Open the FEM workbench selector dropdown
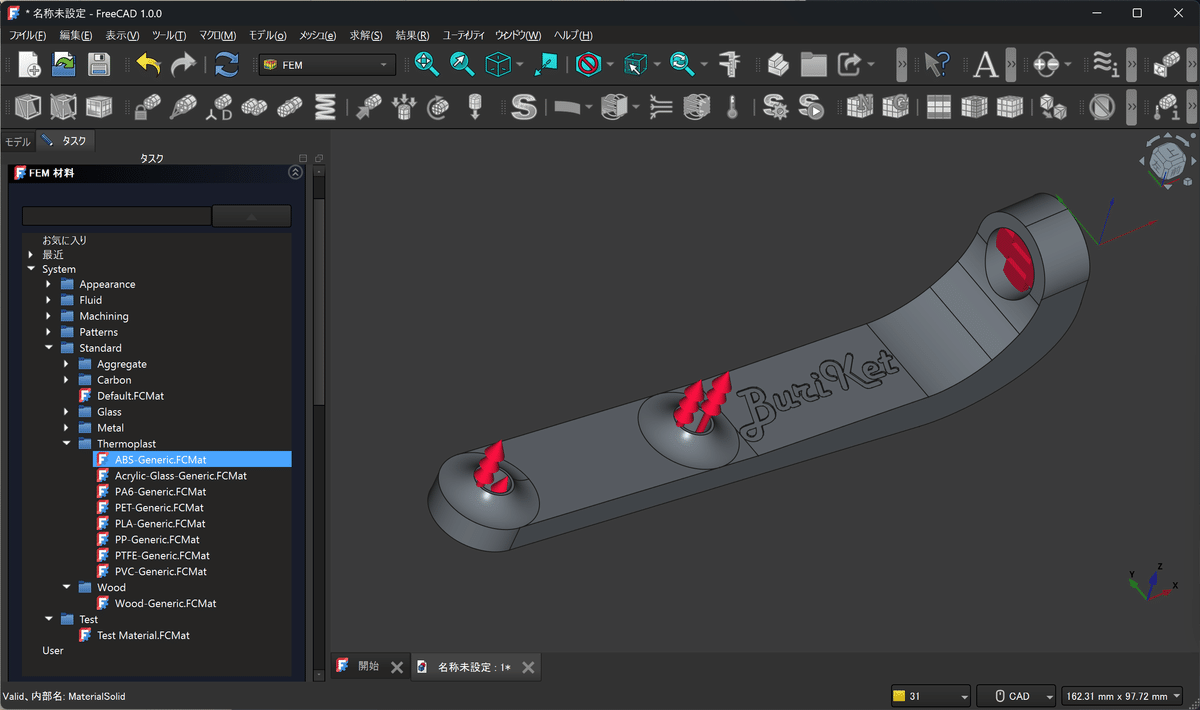Screen dimensions: 1200x710 pos(327,65)
